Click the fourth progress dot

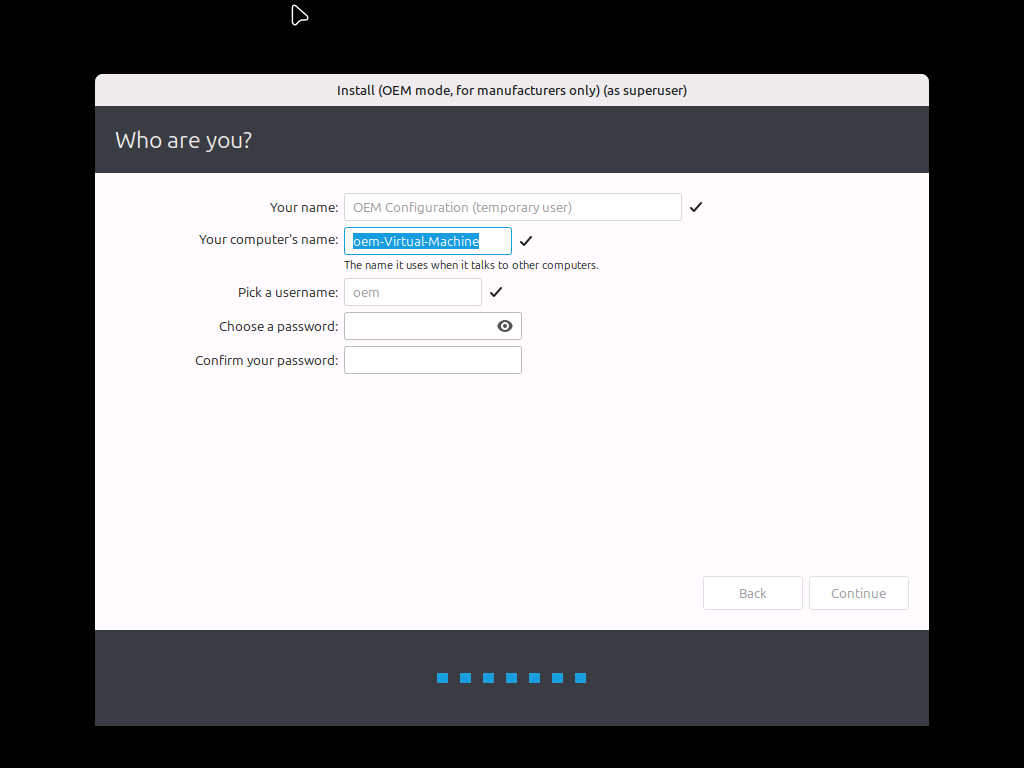click(x=511, y=678)
